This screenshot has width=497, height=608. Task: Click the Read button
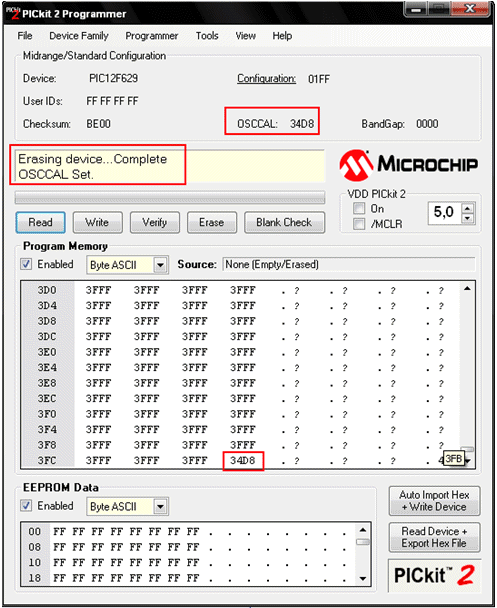[x=40, y=222]
